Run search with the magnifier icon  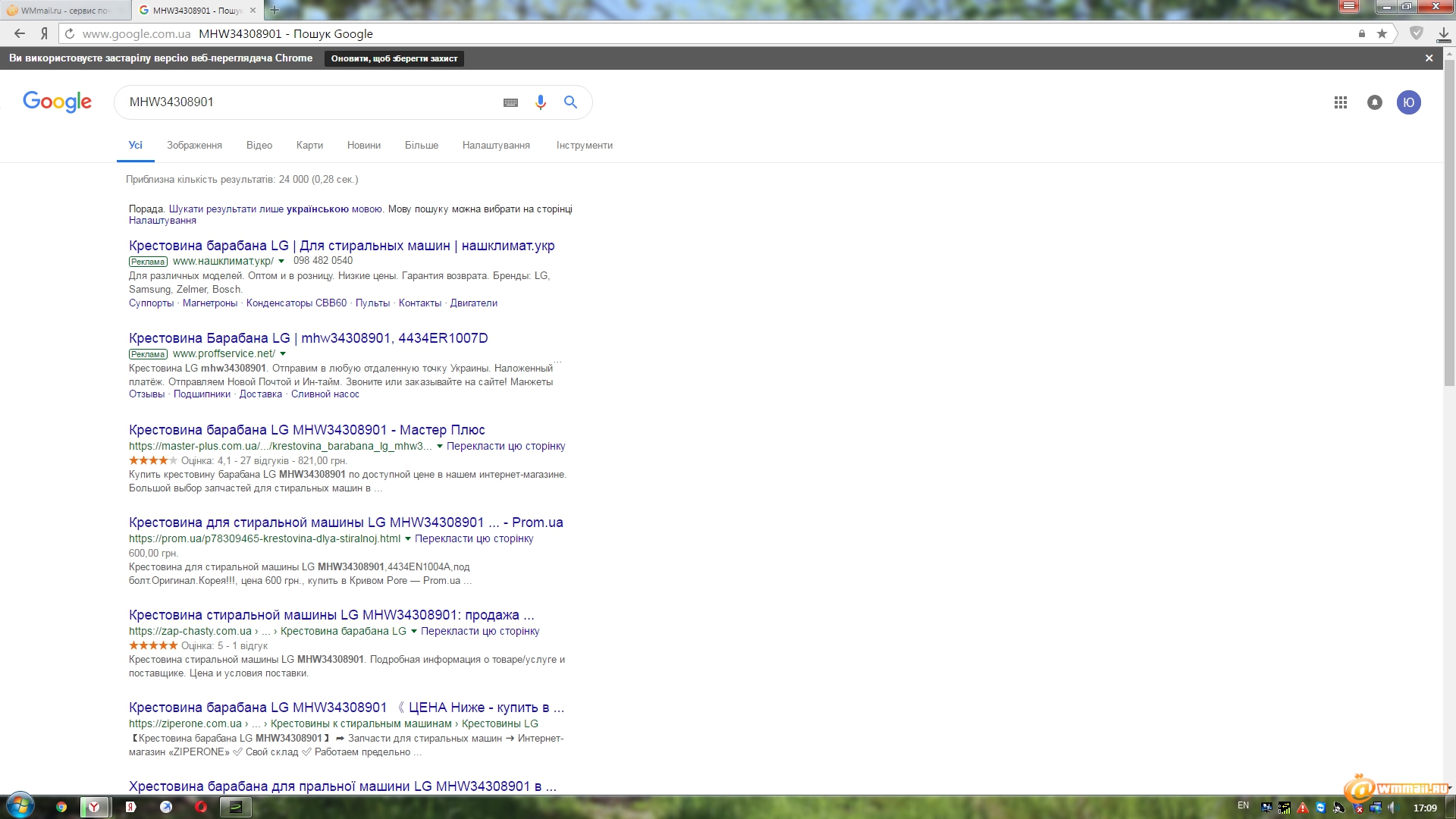coord(570,102)
